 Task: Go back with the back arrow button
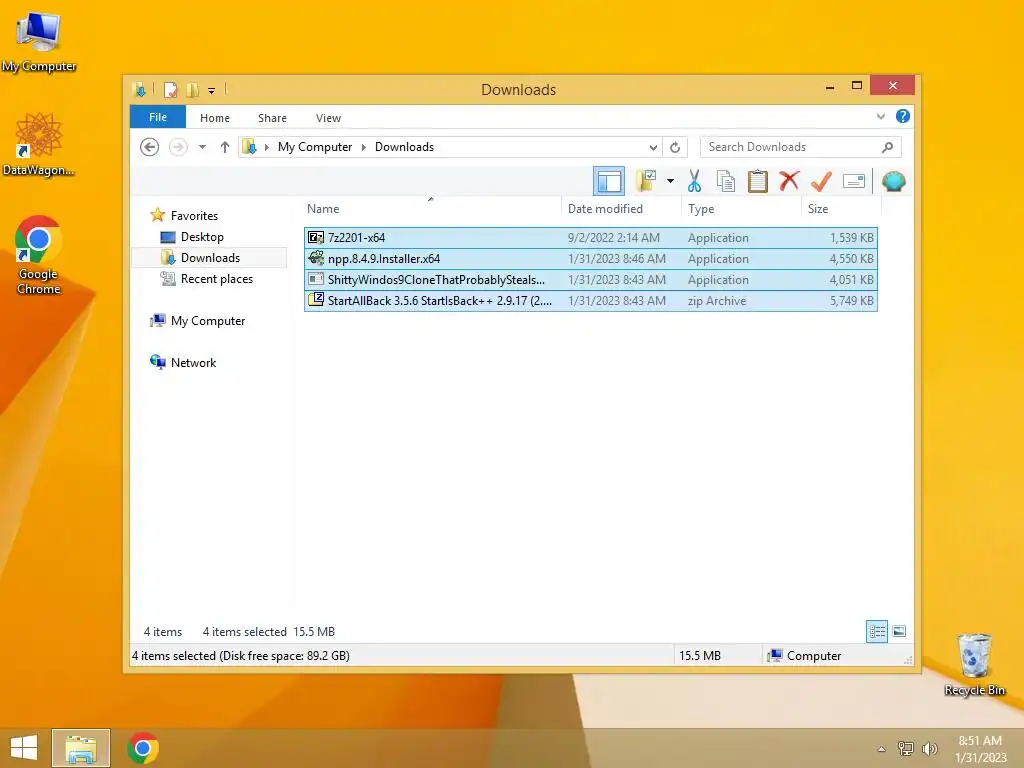pyautogui.click(x=150, y=147)
